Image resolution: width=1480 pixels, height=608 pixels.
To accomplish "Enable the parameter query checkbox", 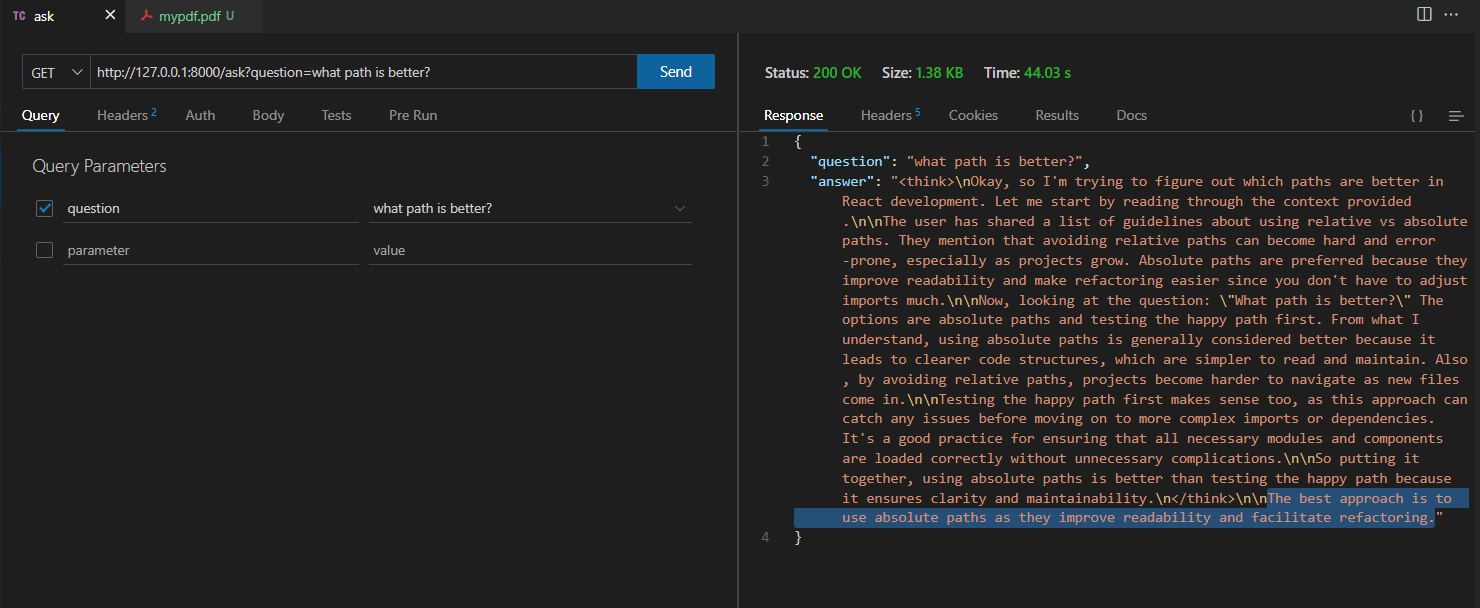I will coord(44,250).
